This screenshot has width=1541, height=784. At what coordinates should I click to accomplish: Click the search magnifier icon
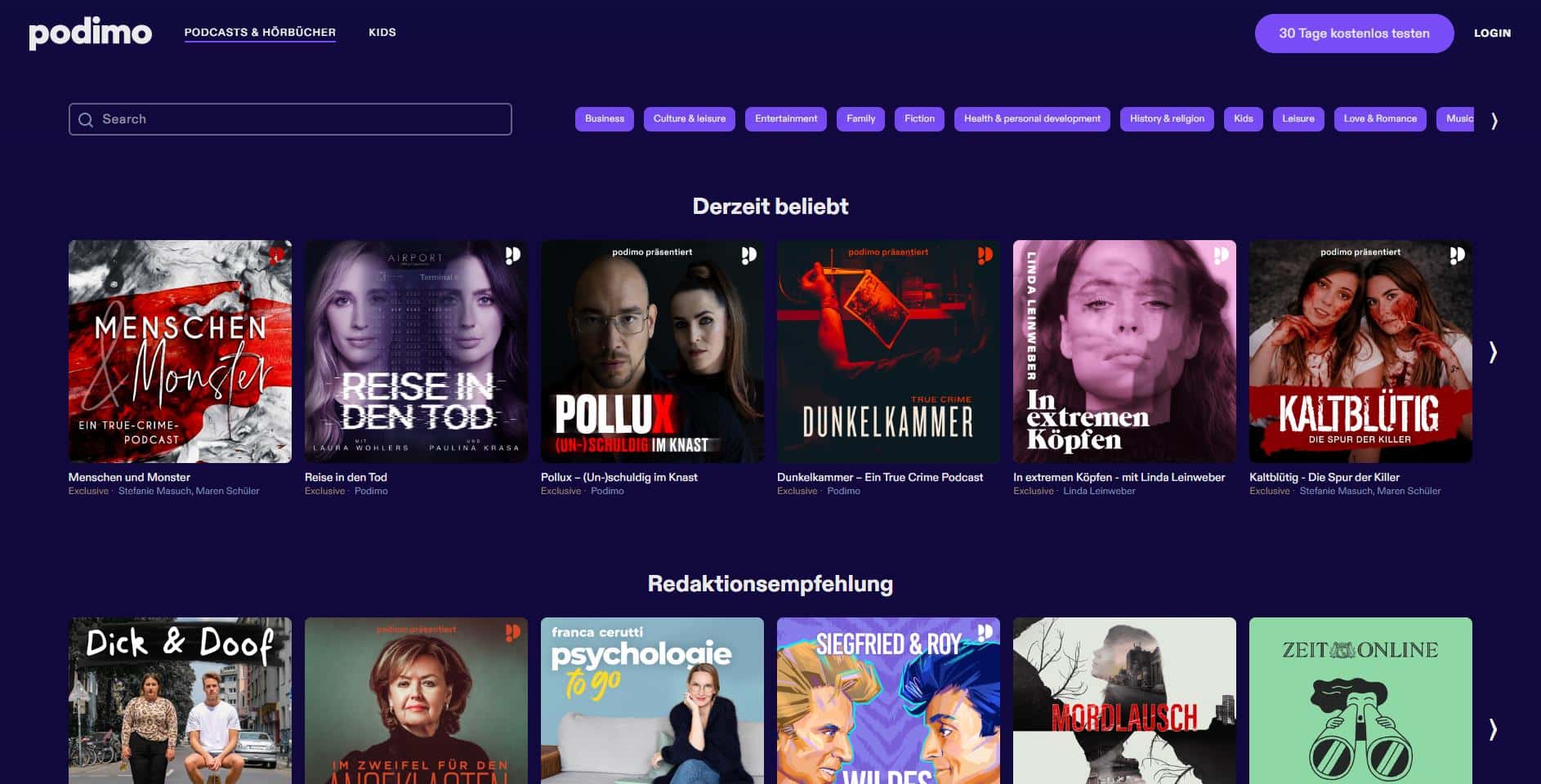86,120
